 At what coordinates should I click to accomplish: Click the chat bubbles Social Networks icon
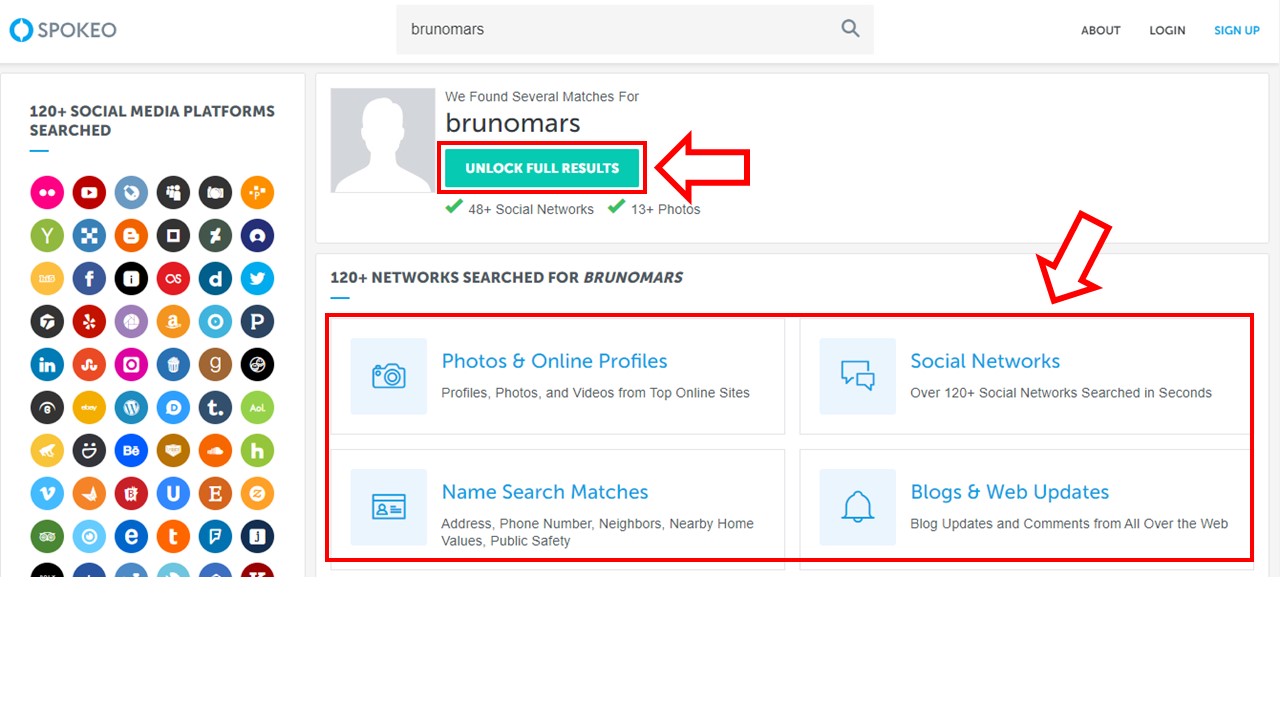point(857,376)
